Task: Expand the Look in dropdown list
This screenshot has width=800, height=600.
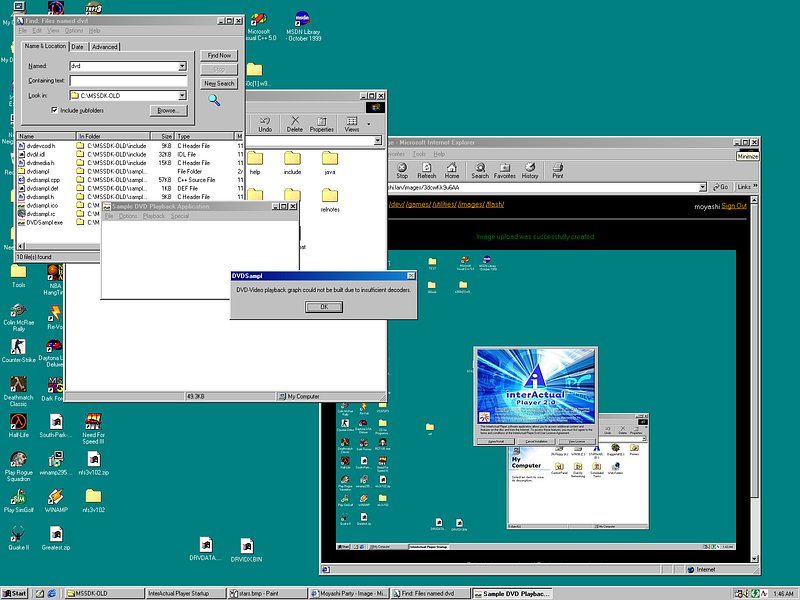Action: coord(182,95)
